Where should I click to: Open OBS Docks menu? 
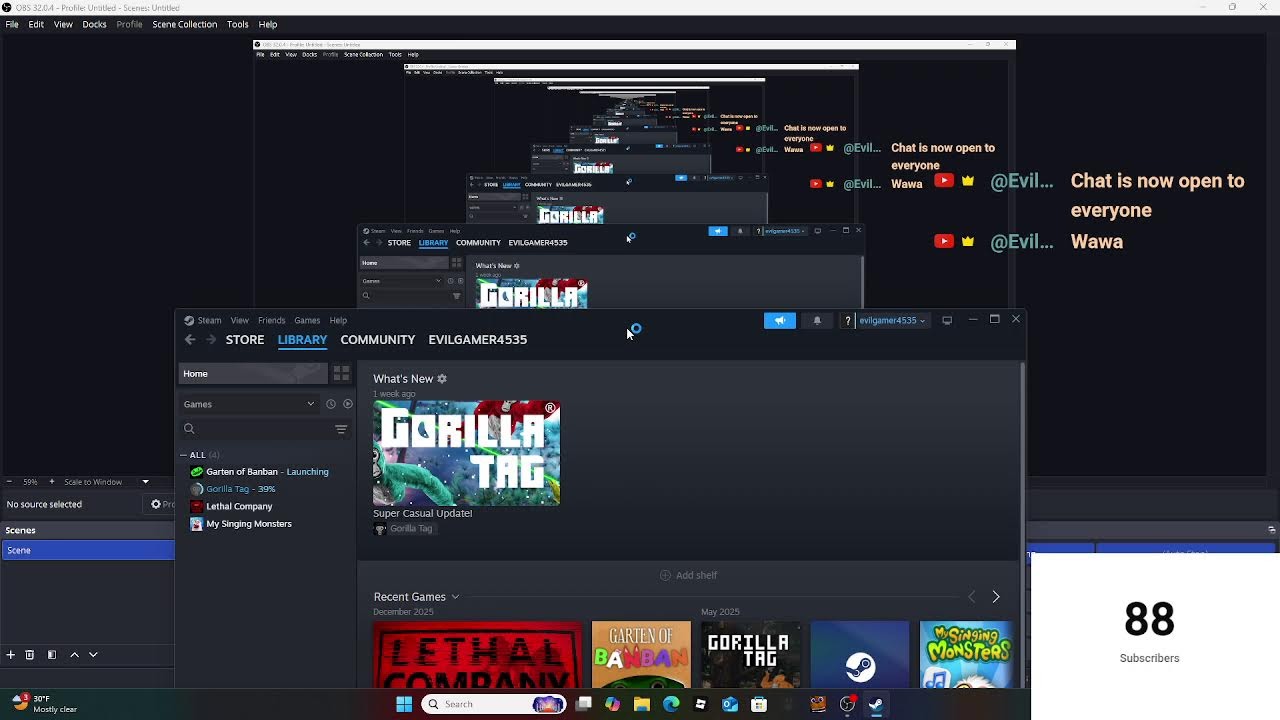[x=94, y=24]
